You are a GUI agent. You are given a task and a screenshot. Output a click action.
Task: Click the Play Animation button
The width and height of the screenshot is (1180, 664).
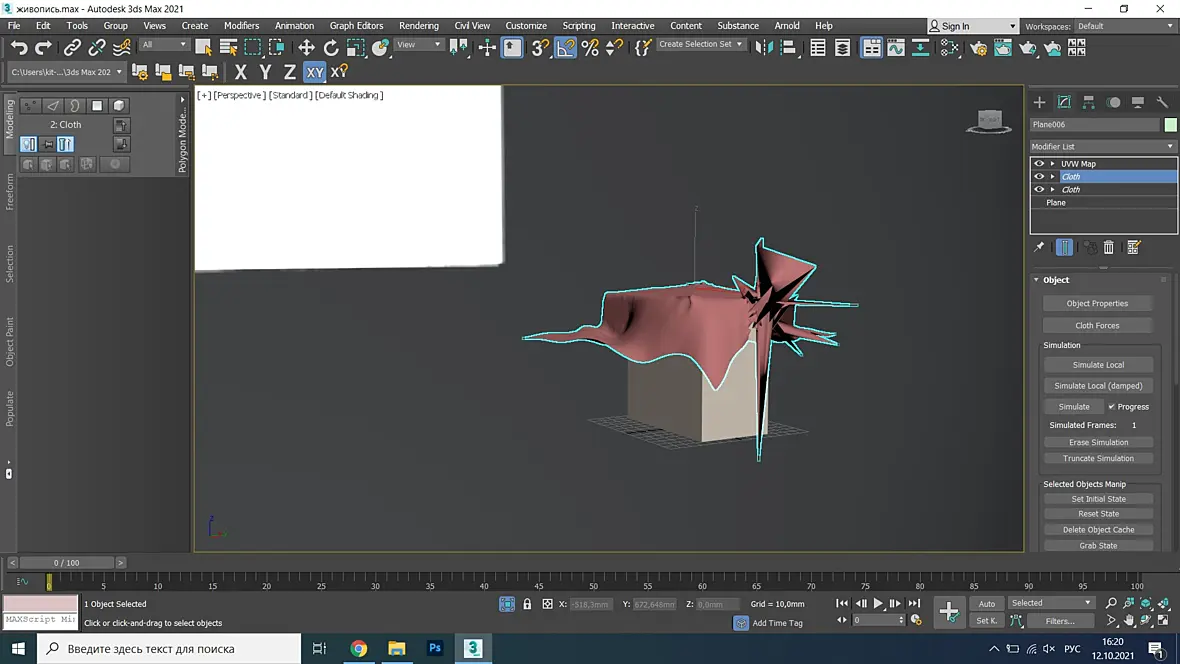pyautogui.click(x=877, y=604)
